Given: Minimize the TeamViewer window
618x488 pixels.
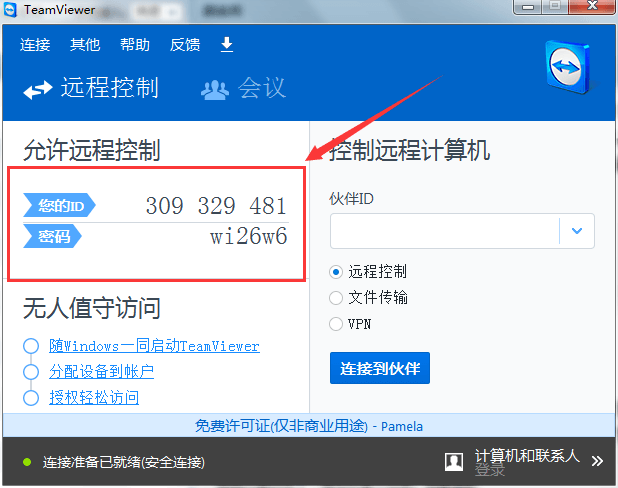Looking at the screenshot, I should click(528, 6).
